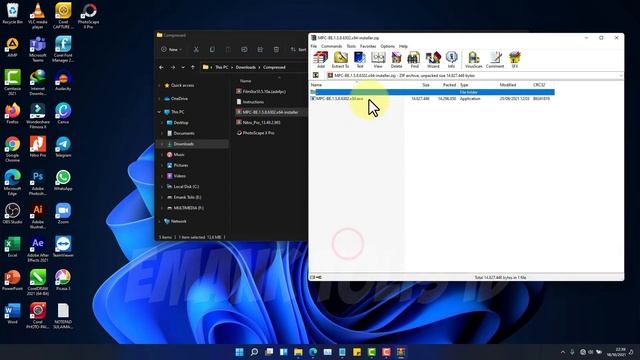Click the Comment icon in WinRAR toolbar
Screen dimensions: 640x360
coord(495,60)
